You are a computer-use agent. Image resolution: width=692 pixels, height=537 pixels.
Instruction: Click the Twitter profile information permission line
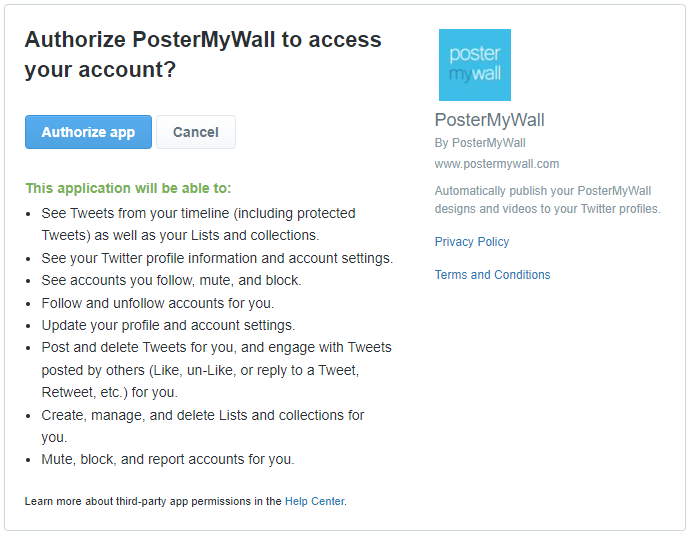coord(217,258)
